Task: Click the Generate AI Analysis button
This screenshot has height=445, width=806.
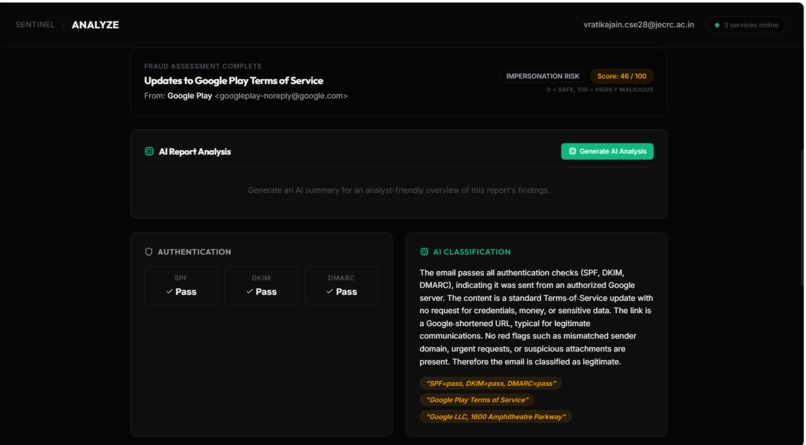Action: 607,151
